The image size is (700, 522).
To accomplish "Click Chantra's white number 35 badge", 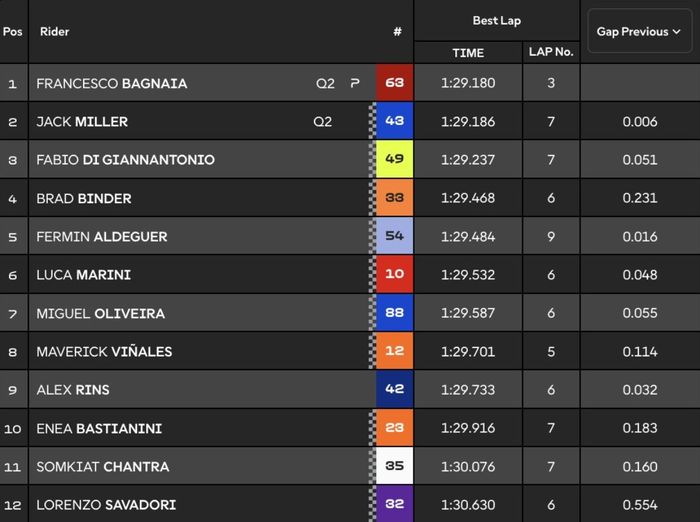I will pyautogui.click(x=394, y=466).
